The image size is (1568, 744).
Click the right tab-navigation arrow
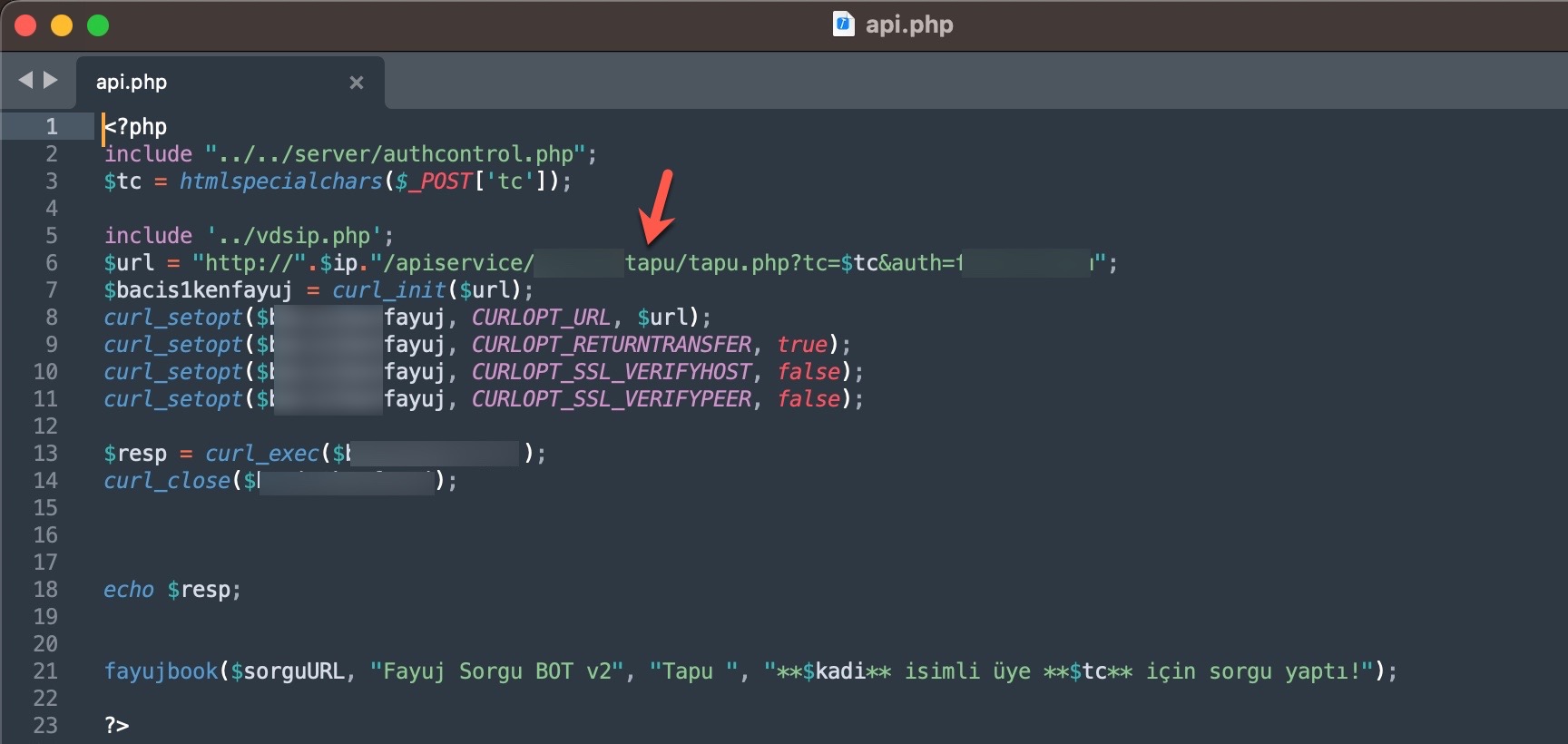[51, 80]
